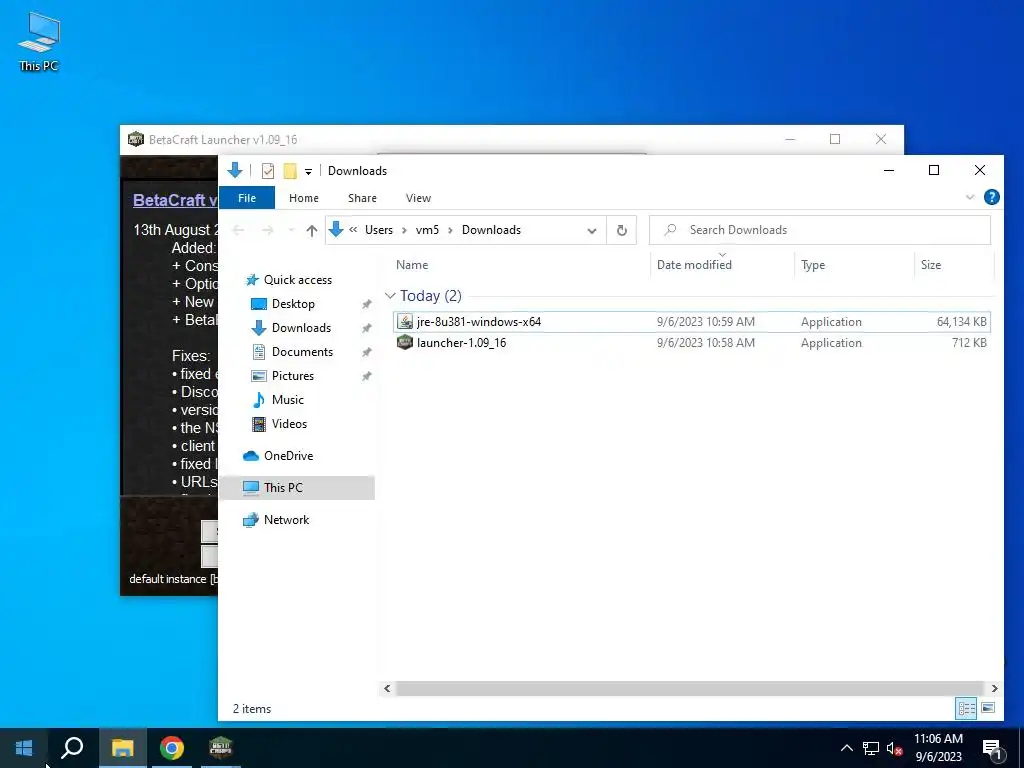Screen dimensions: 1024x768
Task: Switch to Large icons view layout
Action: pyautogui.click(x=988, y=709)
